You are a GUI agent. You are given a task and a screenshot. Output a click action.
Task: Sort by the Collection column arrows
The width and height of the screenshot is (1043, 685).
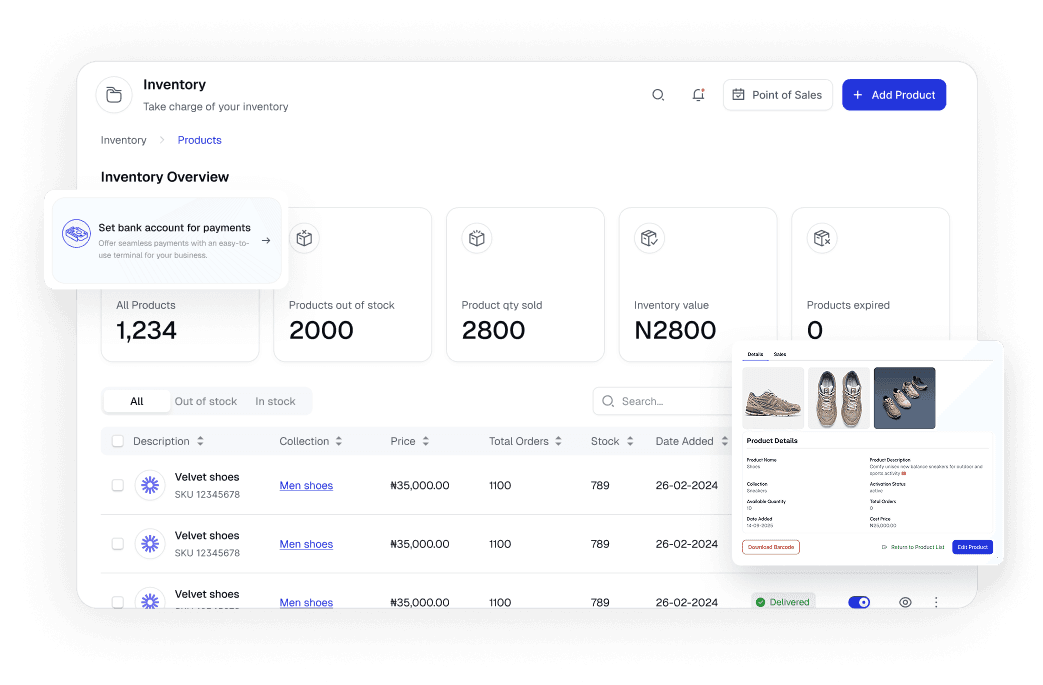pos(339,441)
